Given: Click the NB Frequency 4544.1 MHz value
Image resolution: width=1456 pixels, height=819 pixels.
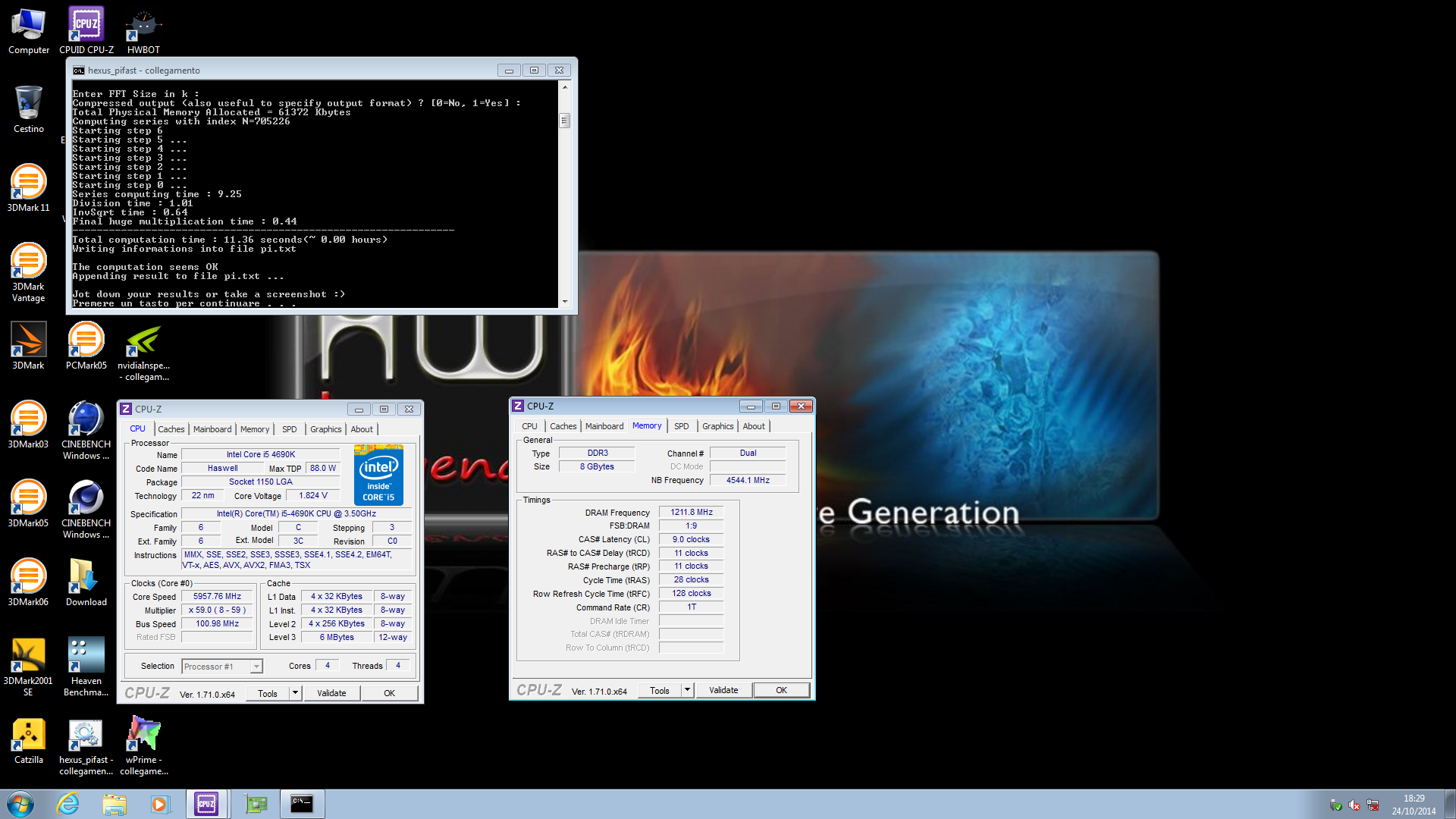Looking at the screenshot, I should point(748,480).
